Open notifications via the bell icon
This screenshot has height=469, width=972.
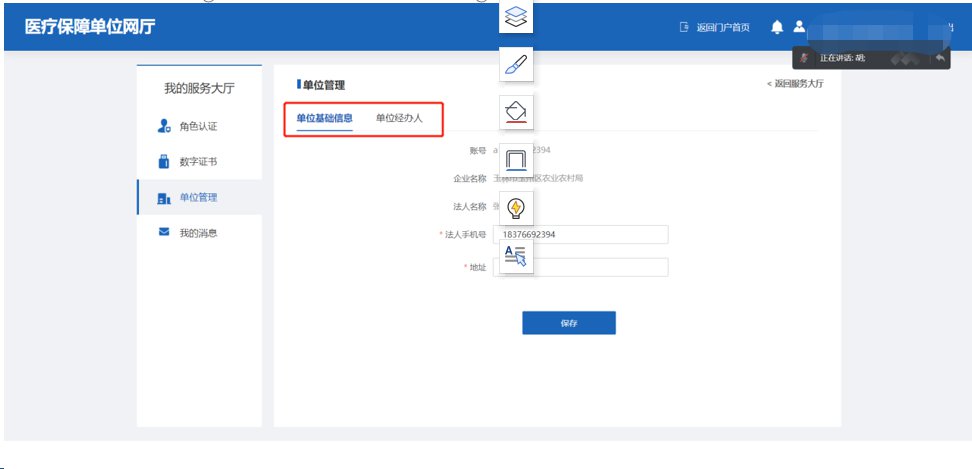point(777,27)
